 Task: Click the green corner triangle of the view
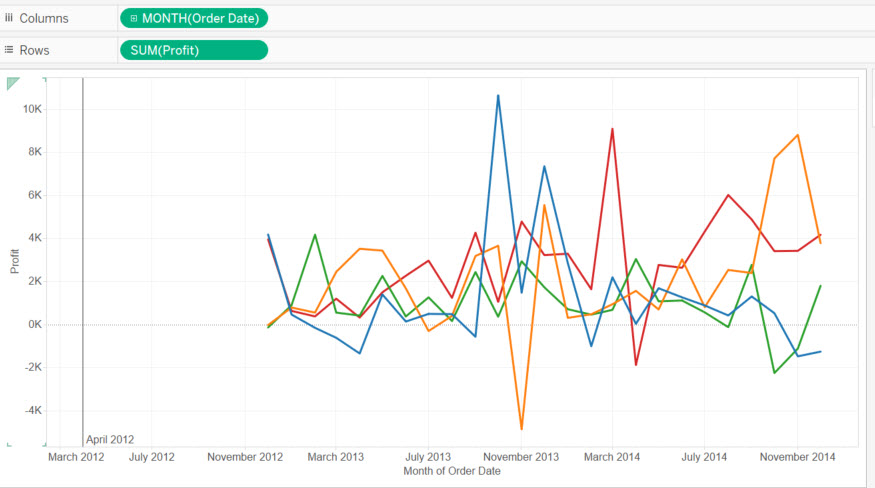pos(12,83)
